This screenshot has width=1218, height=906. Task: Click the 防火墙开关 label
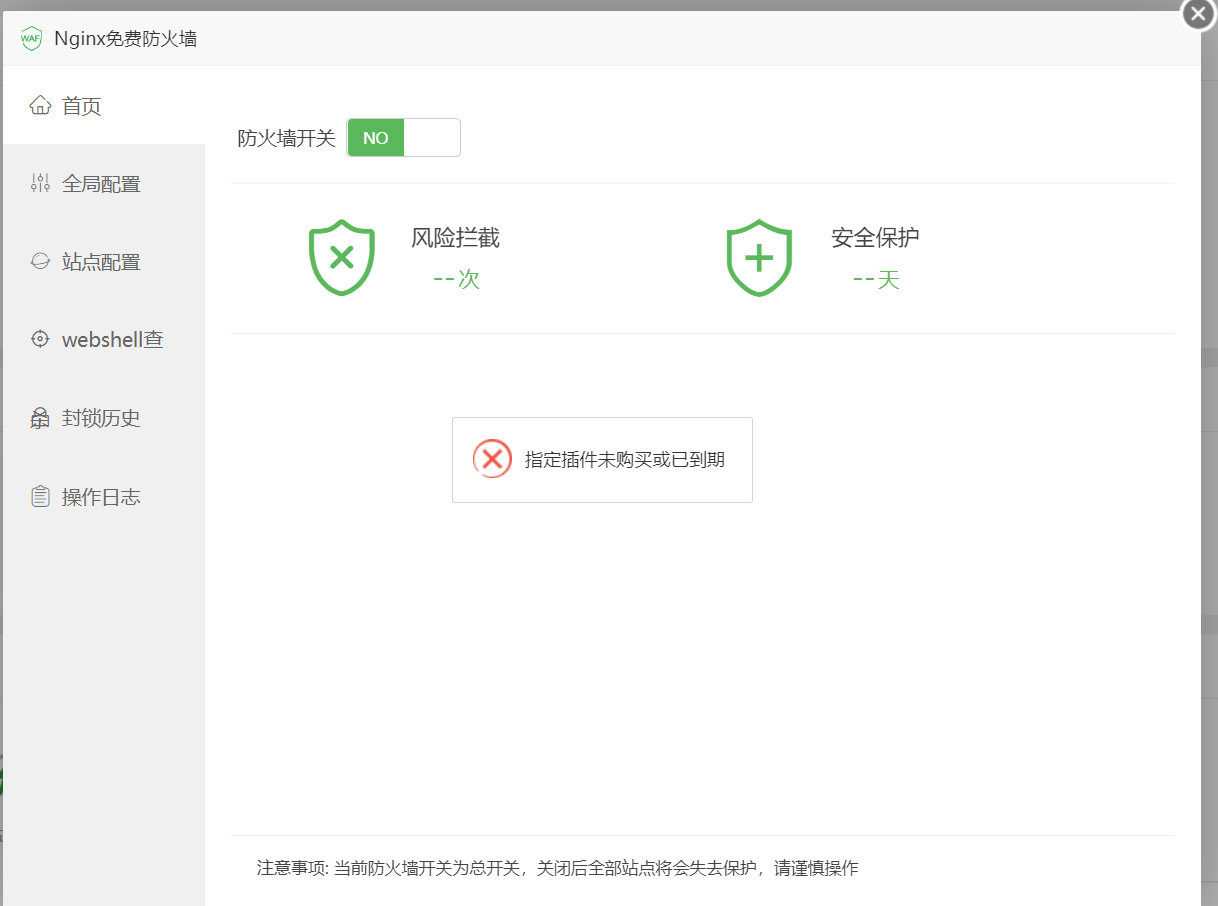(286, 138)
